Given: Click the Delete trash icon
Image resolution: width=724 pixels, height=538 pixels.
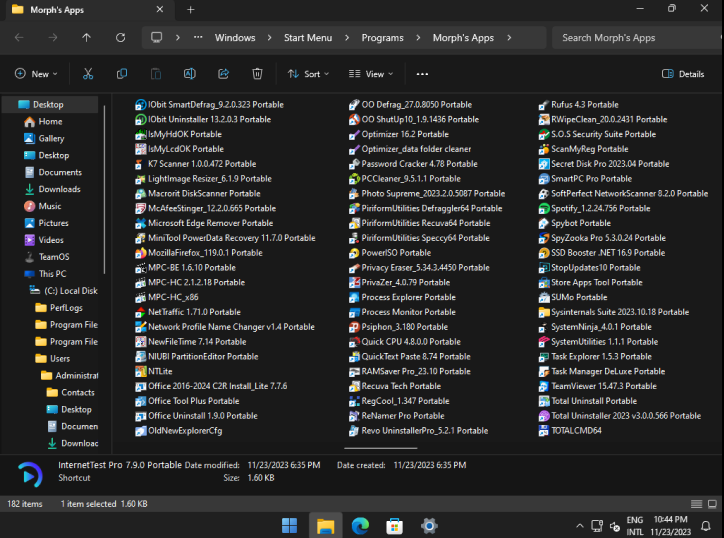Looking at the screenshot, I should click(x=257, y=74).
